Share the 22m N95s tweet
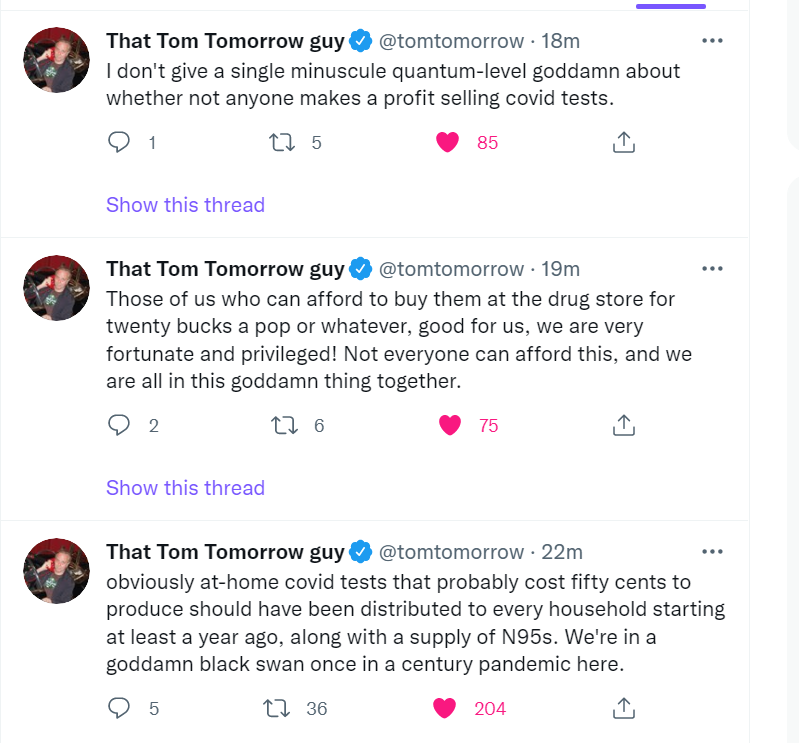This screenshot has height=743, width=799. (623, 709)
